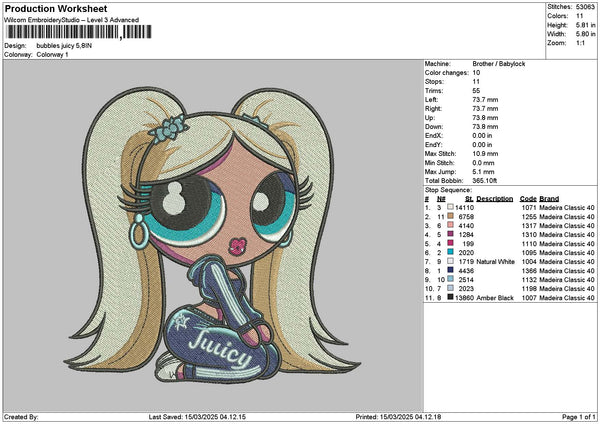
Task: Click the Colorway 1 value
Action: pyautogui.click(x=52, y=55)
